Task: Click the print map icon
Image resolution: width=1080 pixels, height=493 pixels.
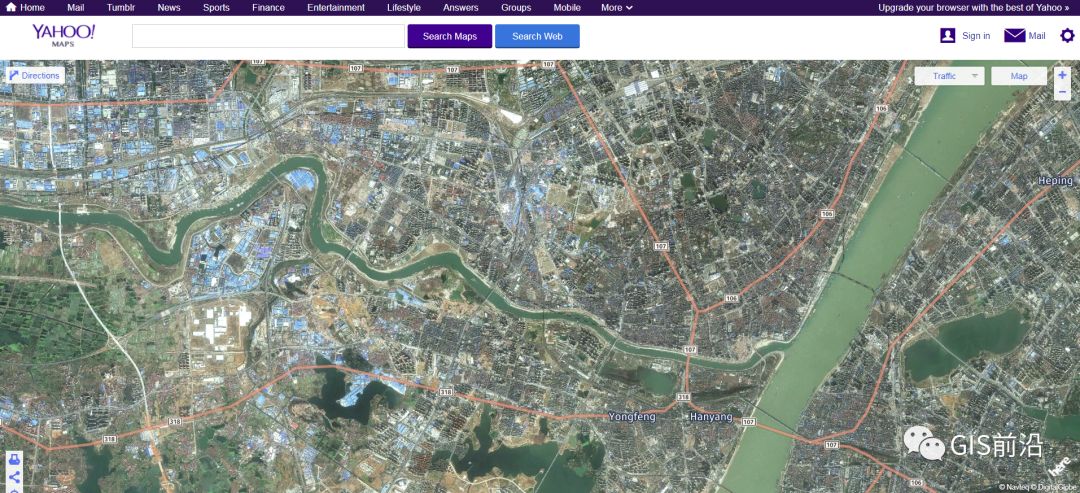Action: point(14,460)
